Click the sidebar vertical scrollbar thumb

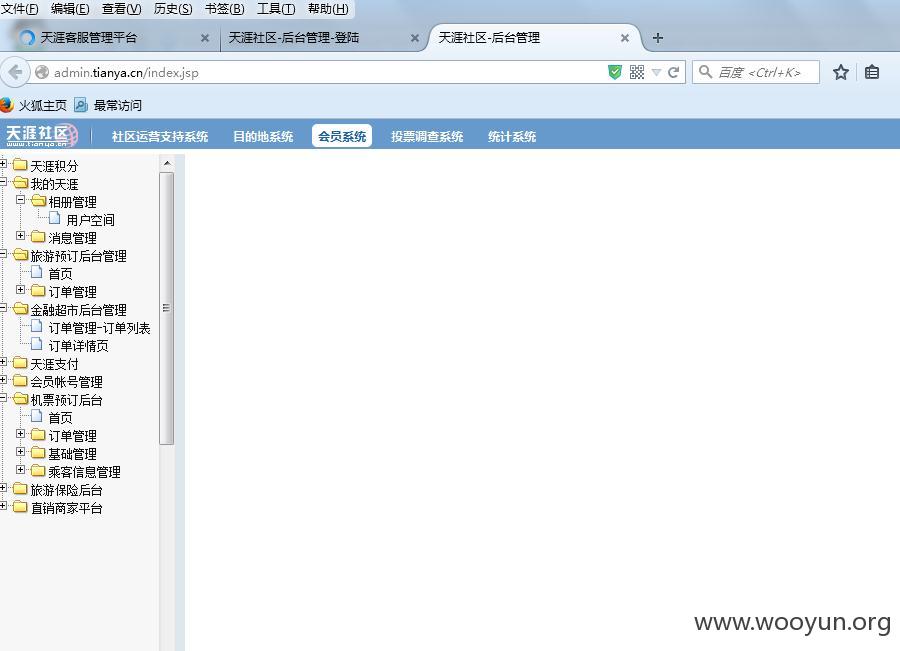coord(166,308)
